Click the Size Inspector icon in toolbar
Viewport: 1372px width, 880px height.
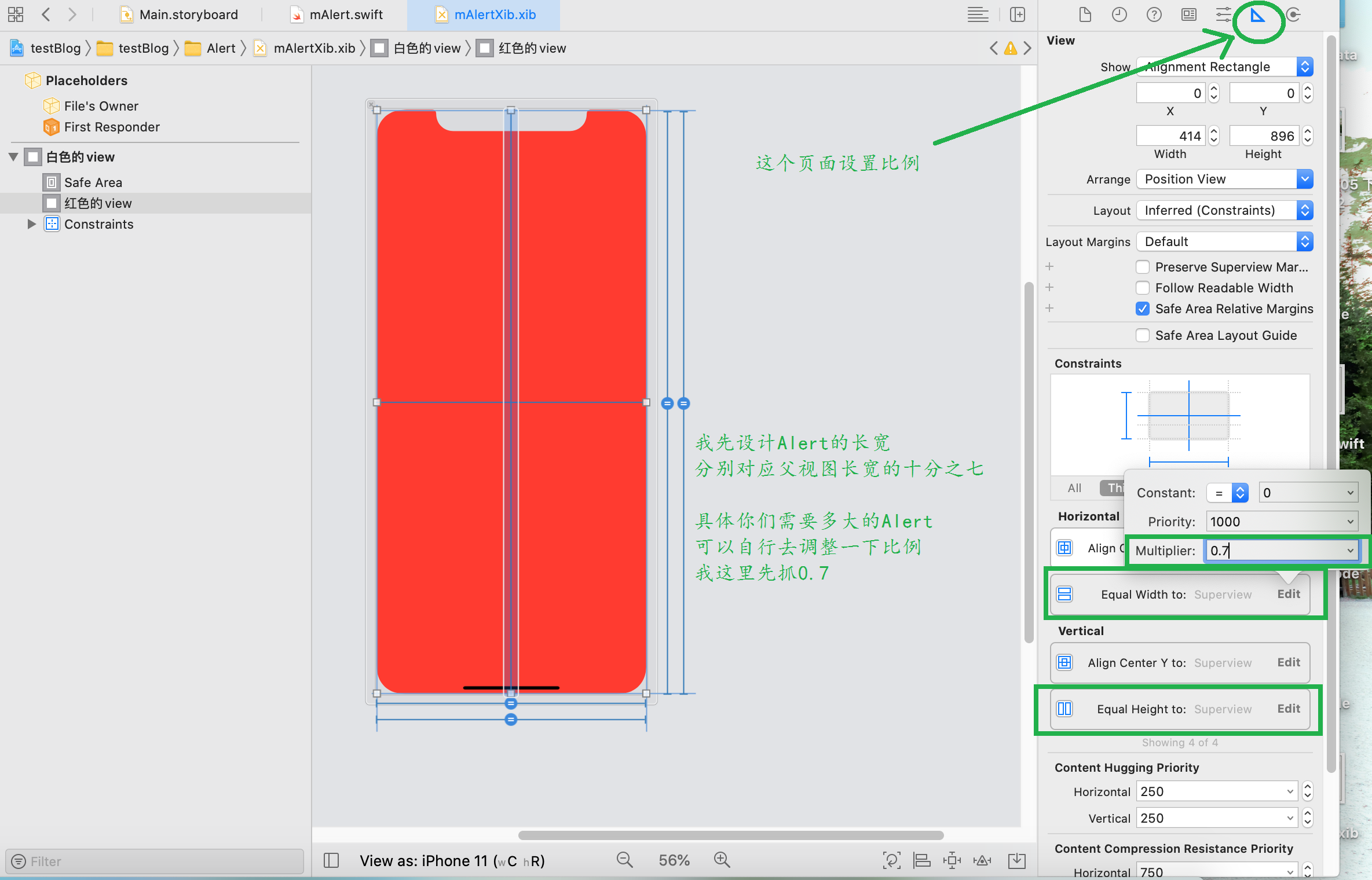pyautogui.click(x=1259, y=15)
